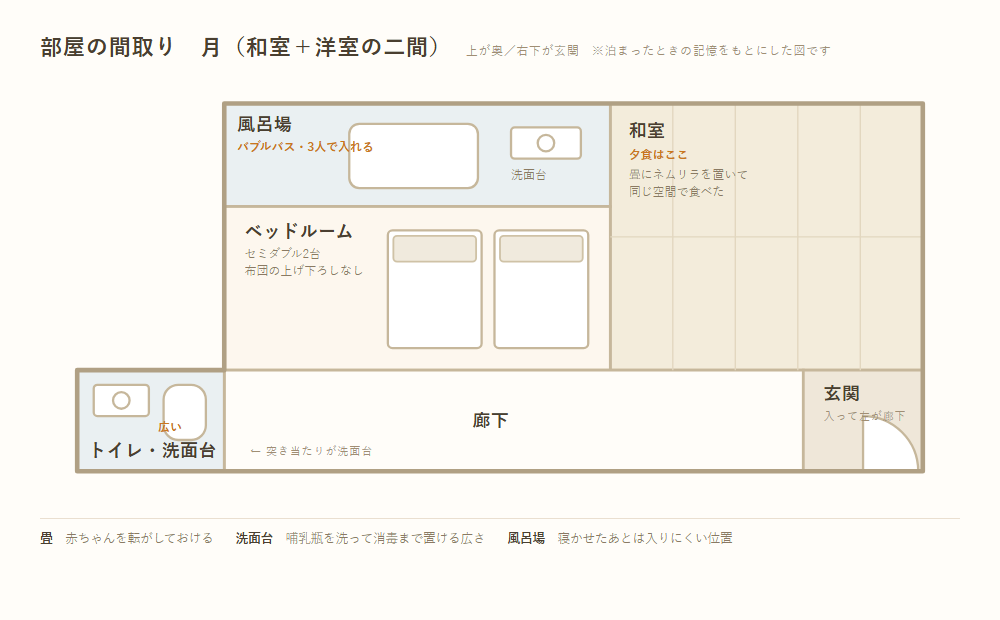Click the pillow on the right bed

541,249
